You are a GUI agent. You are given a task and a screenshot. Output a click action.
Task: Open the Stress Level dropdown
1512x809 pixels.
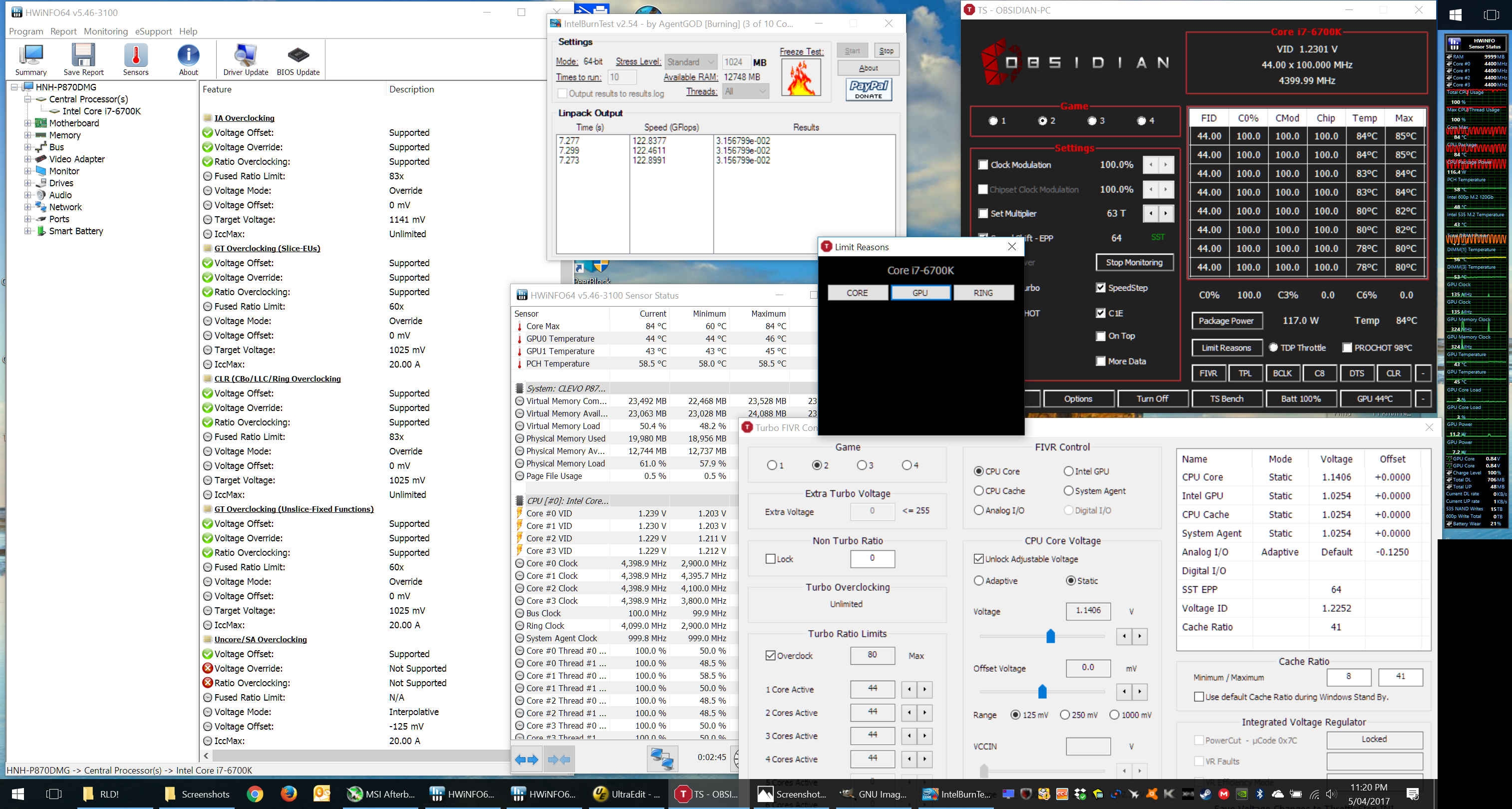click(x=691, y=61)
